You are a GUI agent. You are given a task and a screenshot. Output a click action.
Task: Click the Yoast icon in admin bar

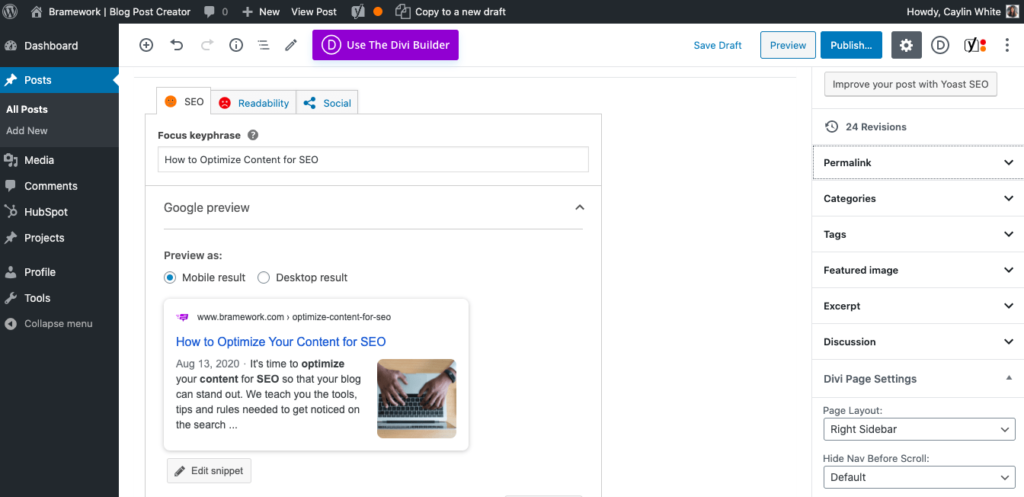pos(358,12)
